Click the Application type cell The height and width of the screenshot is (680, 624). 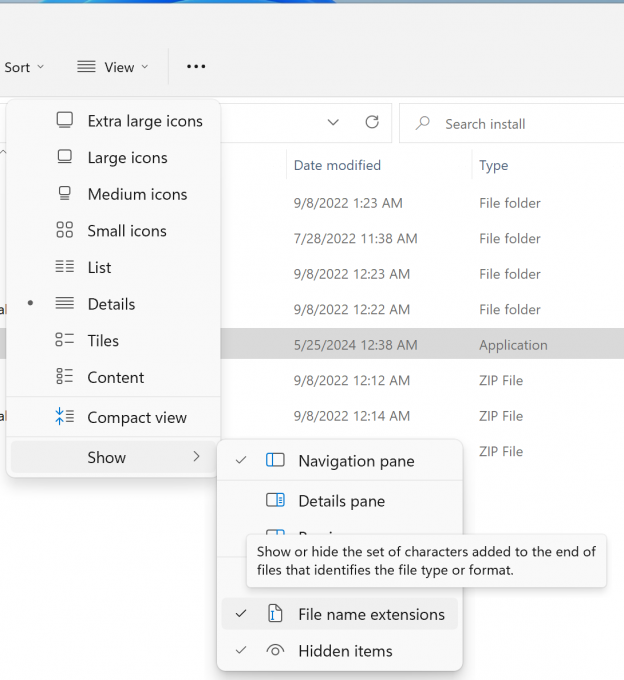click(x=513, y=345)
